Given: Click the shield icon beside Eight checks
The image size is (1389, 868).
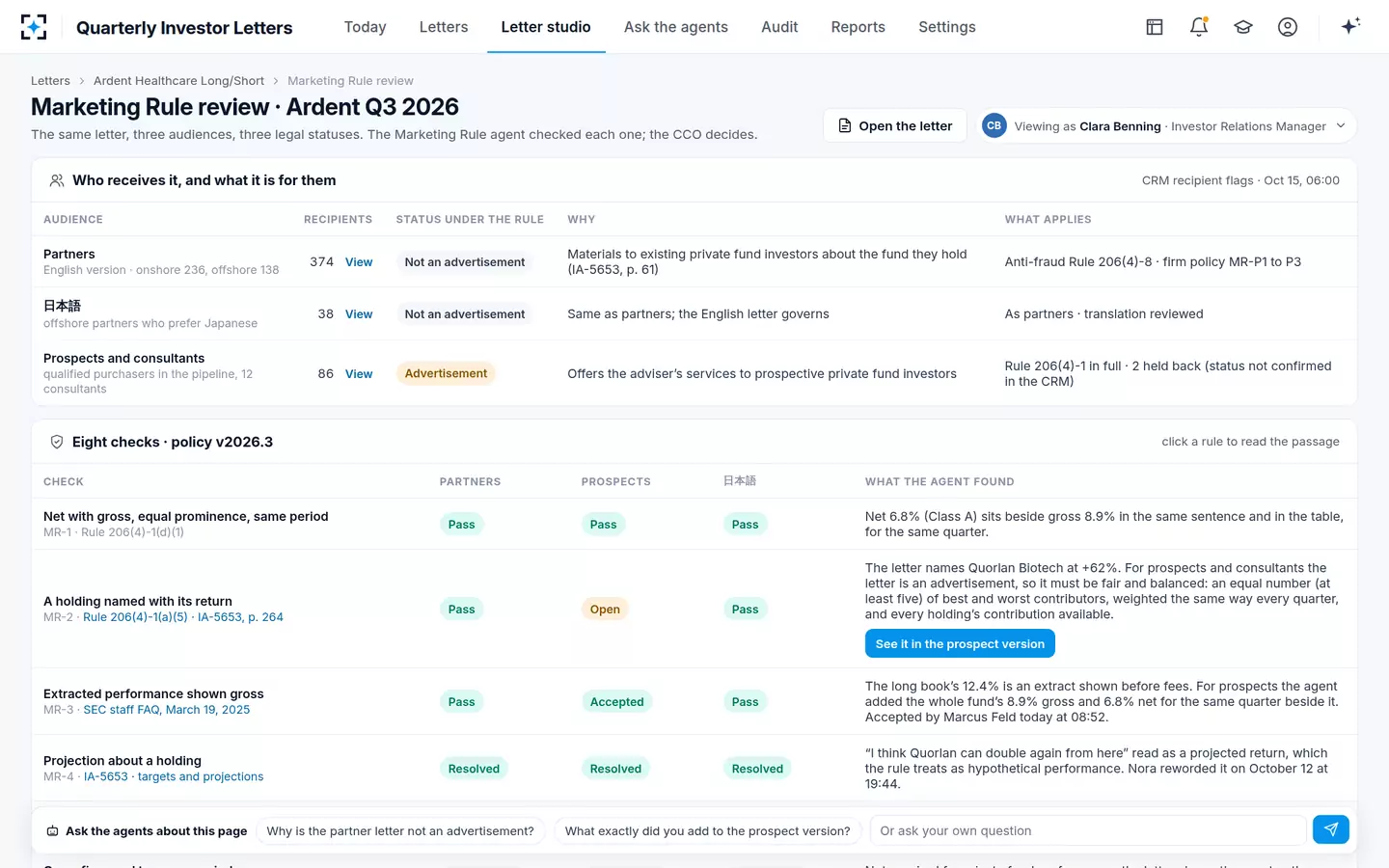Looking at the screenshot, I should [x=57, y=442].
